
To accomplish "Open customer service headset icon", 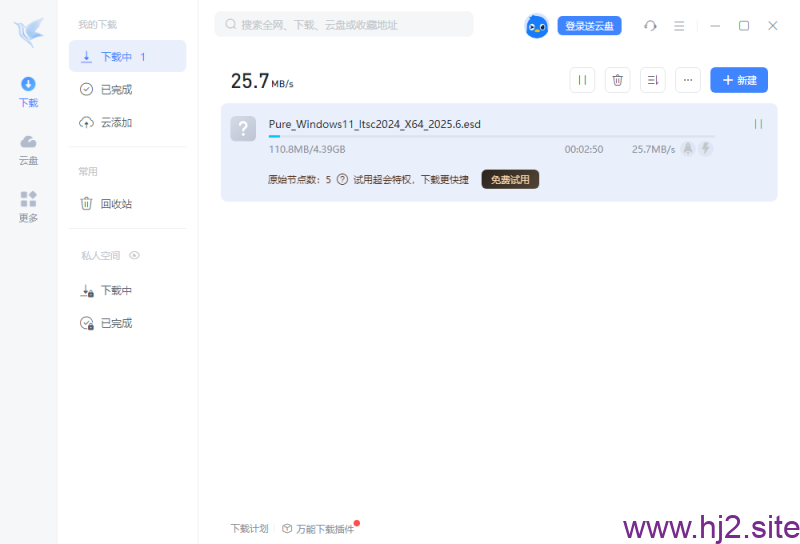I will pyautogui.click(x=650, y=26).
